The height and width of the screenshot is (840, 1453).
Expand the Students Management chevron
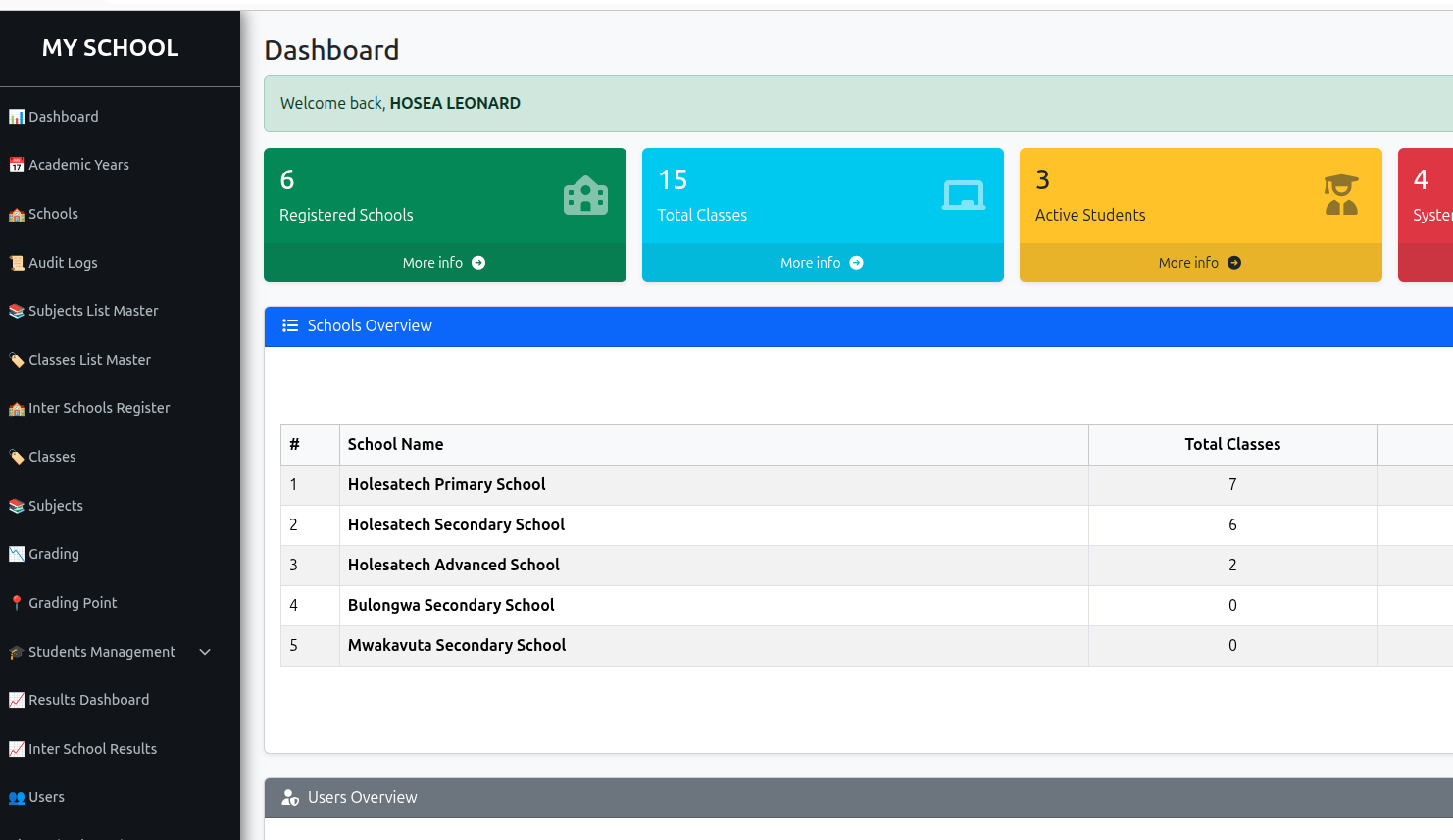pyautogui.click(x=205, y=652)
